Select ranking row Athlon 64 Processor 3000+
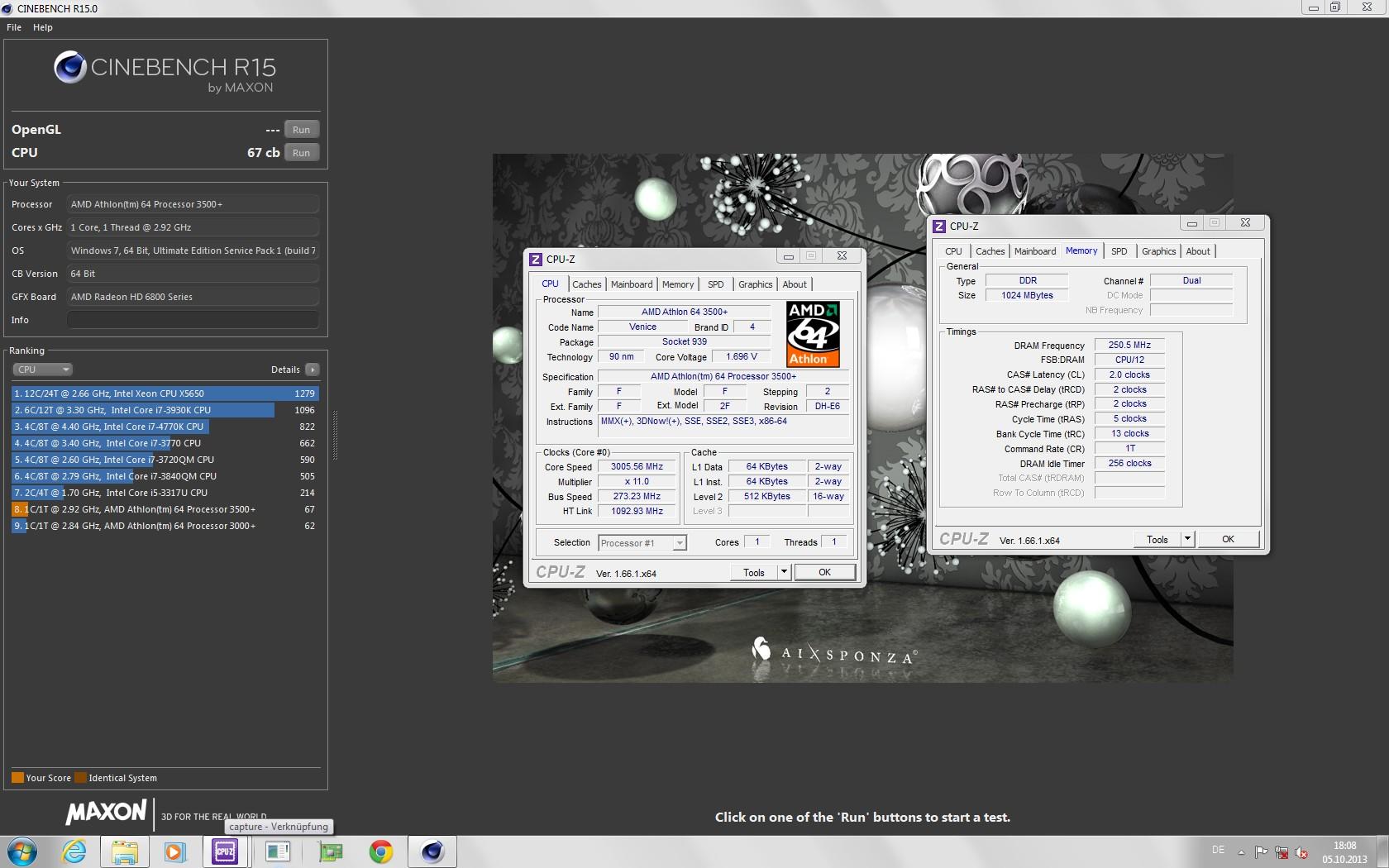The width and height of the screenshot is (1389, 868). 165,526
